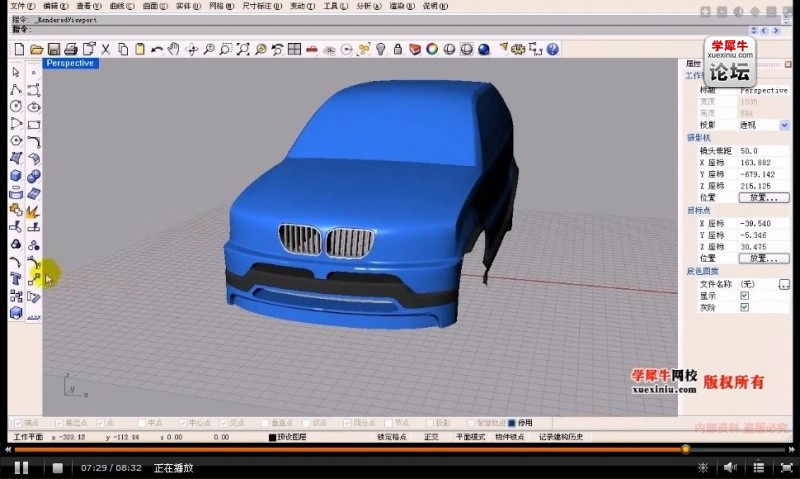Toggle the 中点 (Mid) osnap checkbox

(x=142, y=423)
